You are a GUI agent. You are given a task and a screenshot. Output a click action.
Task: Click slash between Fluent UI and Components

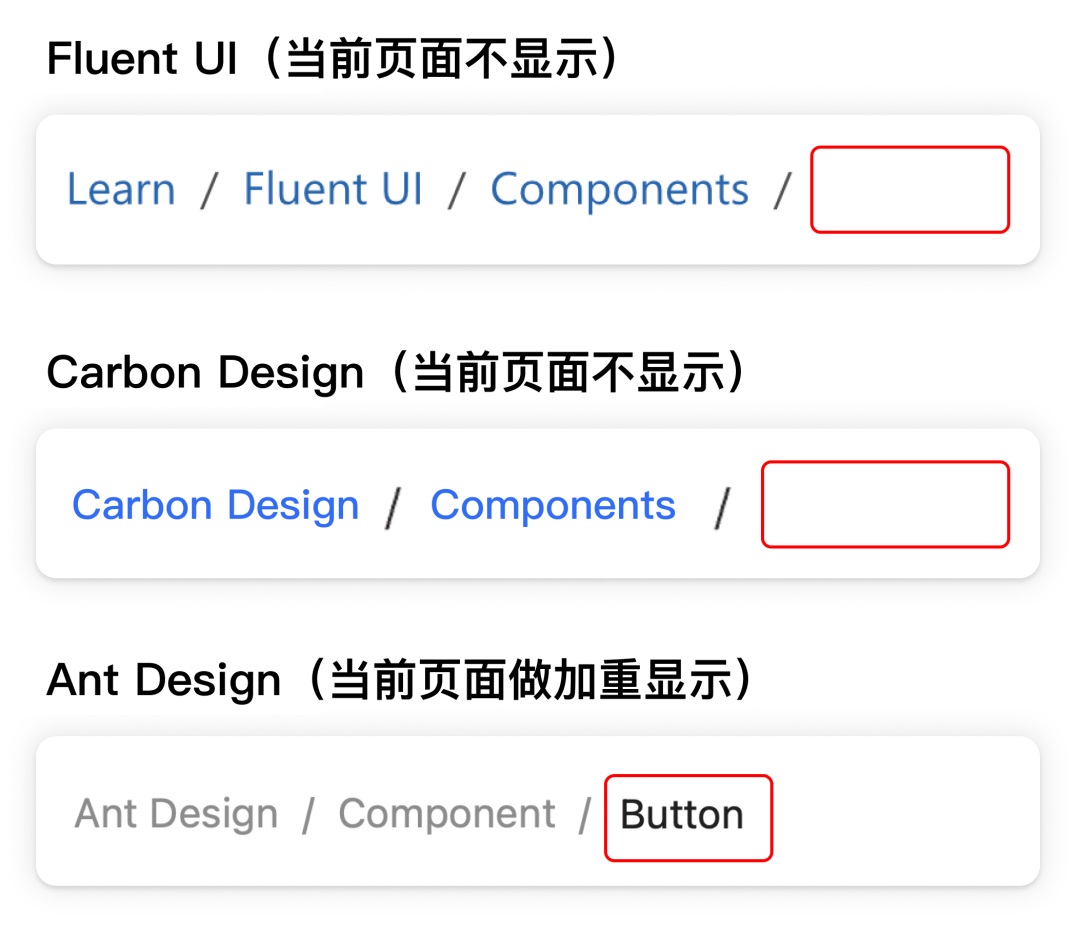pos(457,190)
